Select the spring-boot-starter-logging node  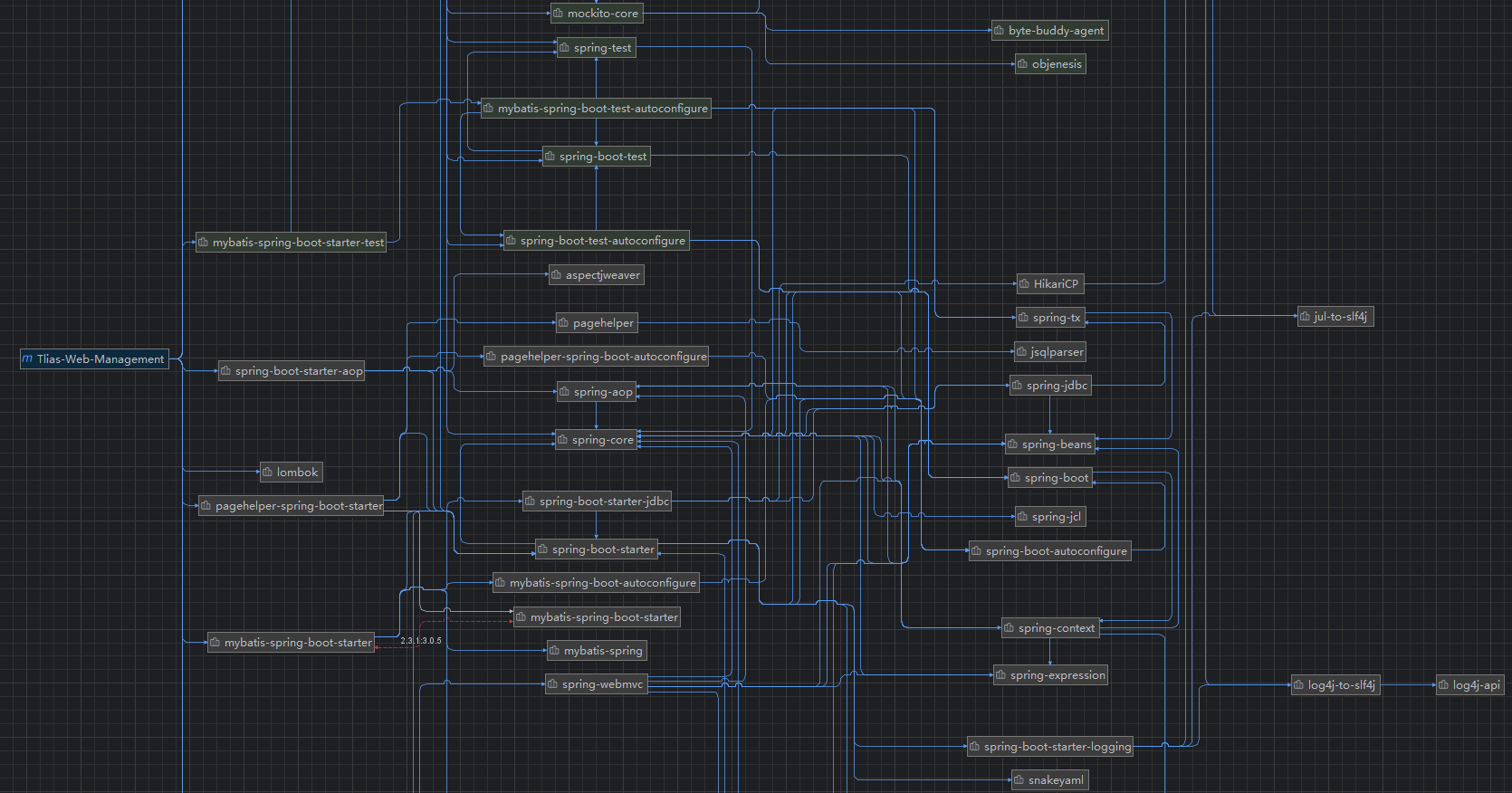(x=1051, y=747)
